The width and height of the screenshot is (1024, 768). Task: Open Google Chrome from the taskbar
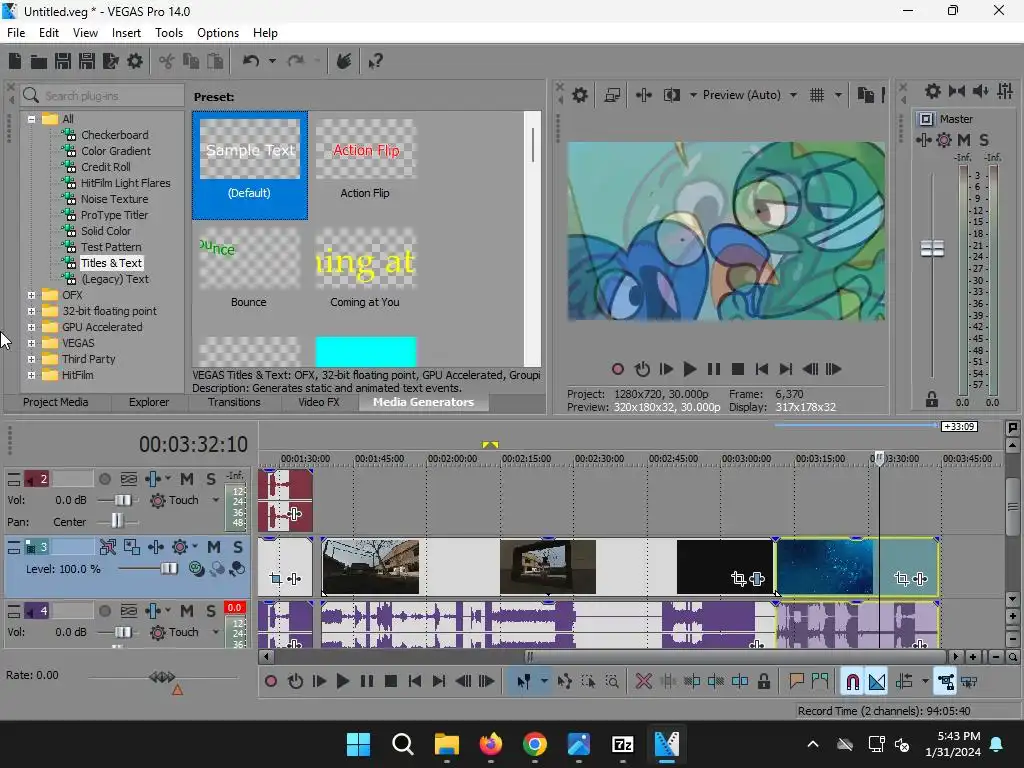pyautogui.click(x=535, y=744)
